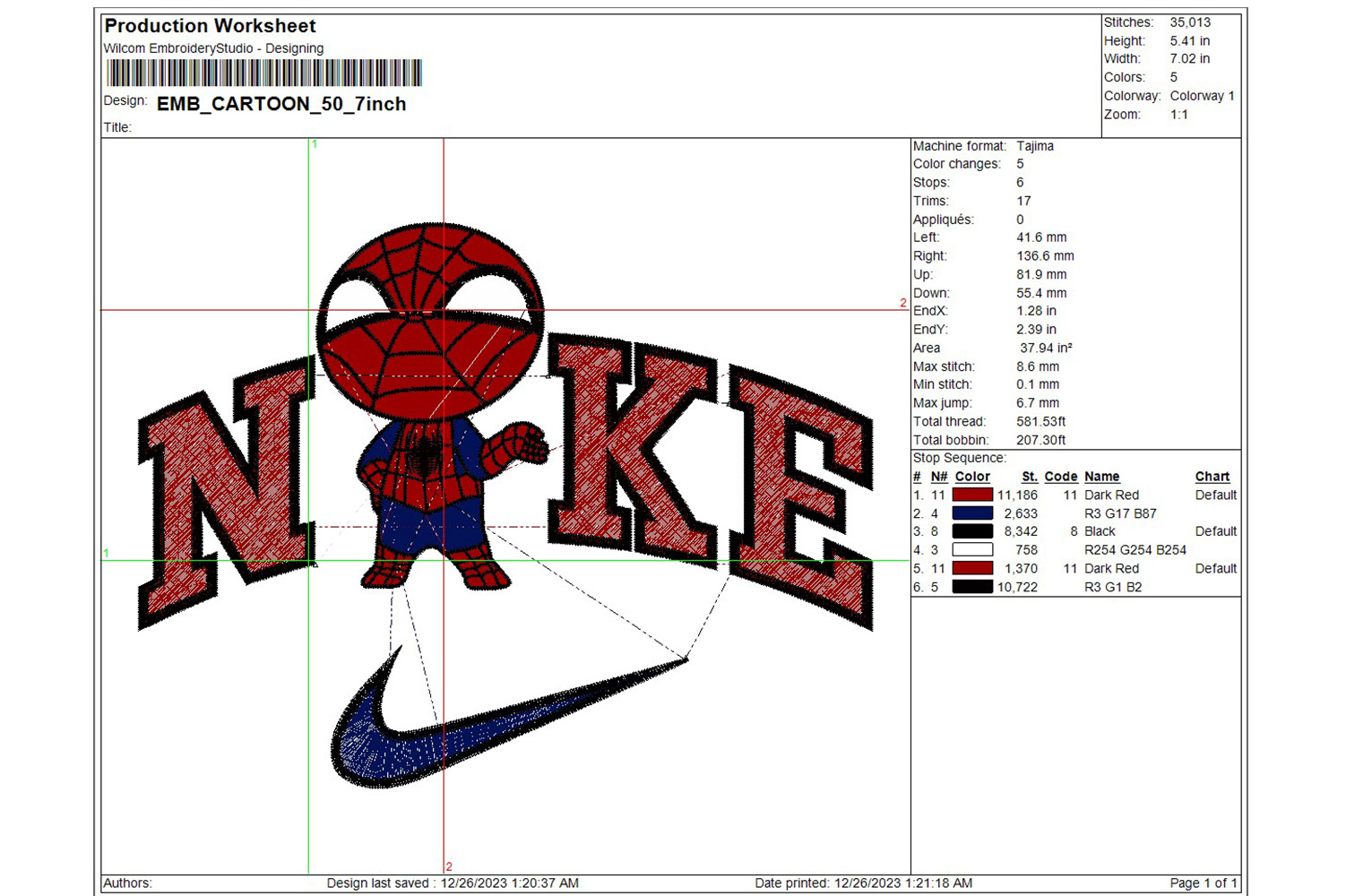
Task: Click the Title: field label
Action: point(117,127)
